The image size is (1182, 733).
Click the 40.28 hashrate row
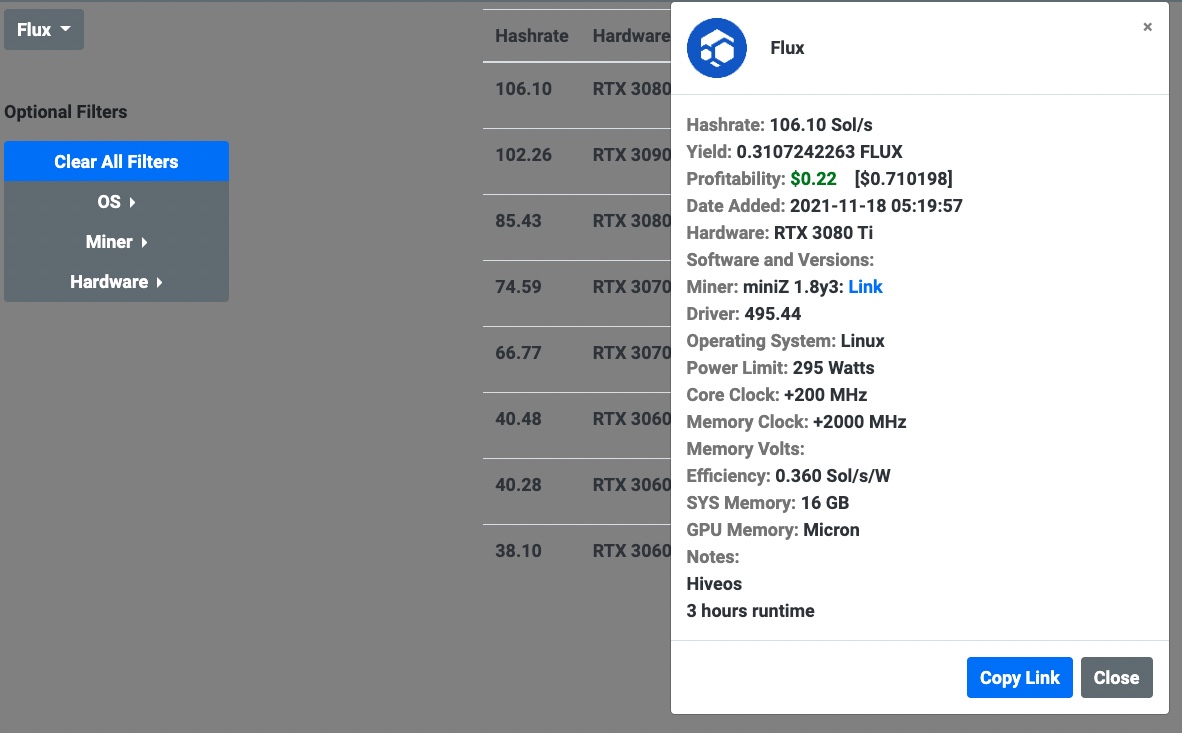[x=519, y=485]
